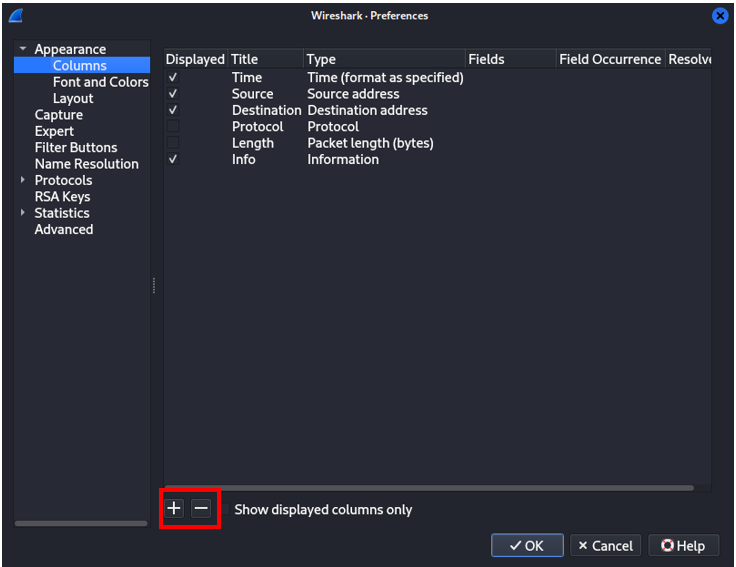Select Columns in preferences tree
This screenshot has height=567, width=736.
pyautogui.click(x=80, y=65)
